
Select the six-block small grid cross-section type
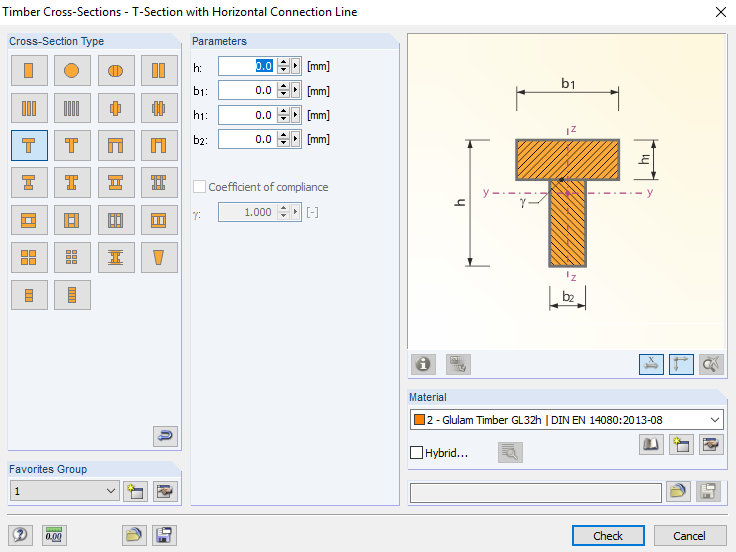click(x=72, y=257)
